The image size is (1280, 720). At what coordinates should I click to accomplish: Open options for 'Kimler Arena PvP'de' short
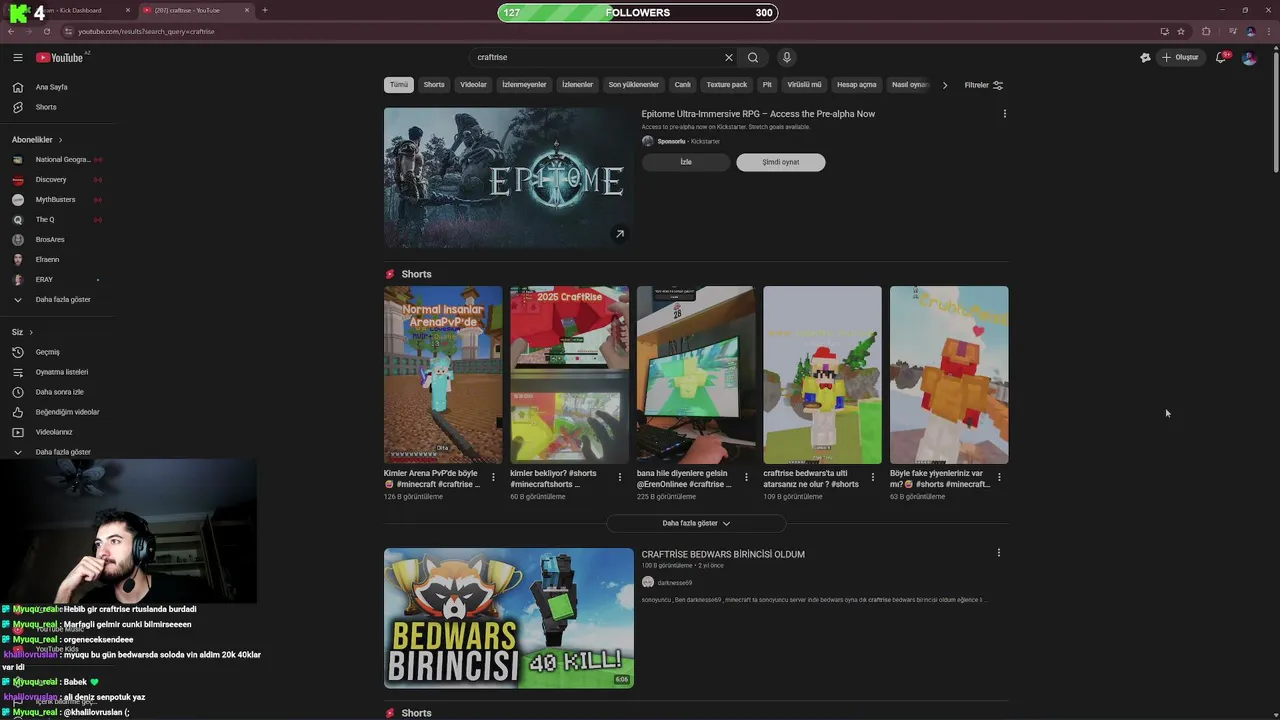[493, 477]
